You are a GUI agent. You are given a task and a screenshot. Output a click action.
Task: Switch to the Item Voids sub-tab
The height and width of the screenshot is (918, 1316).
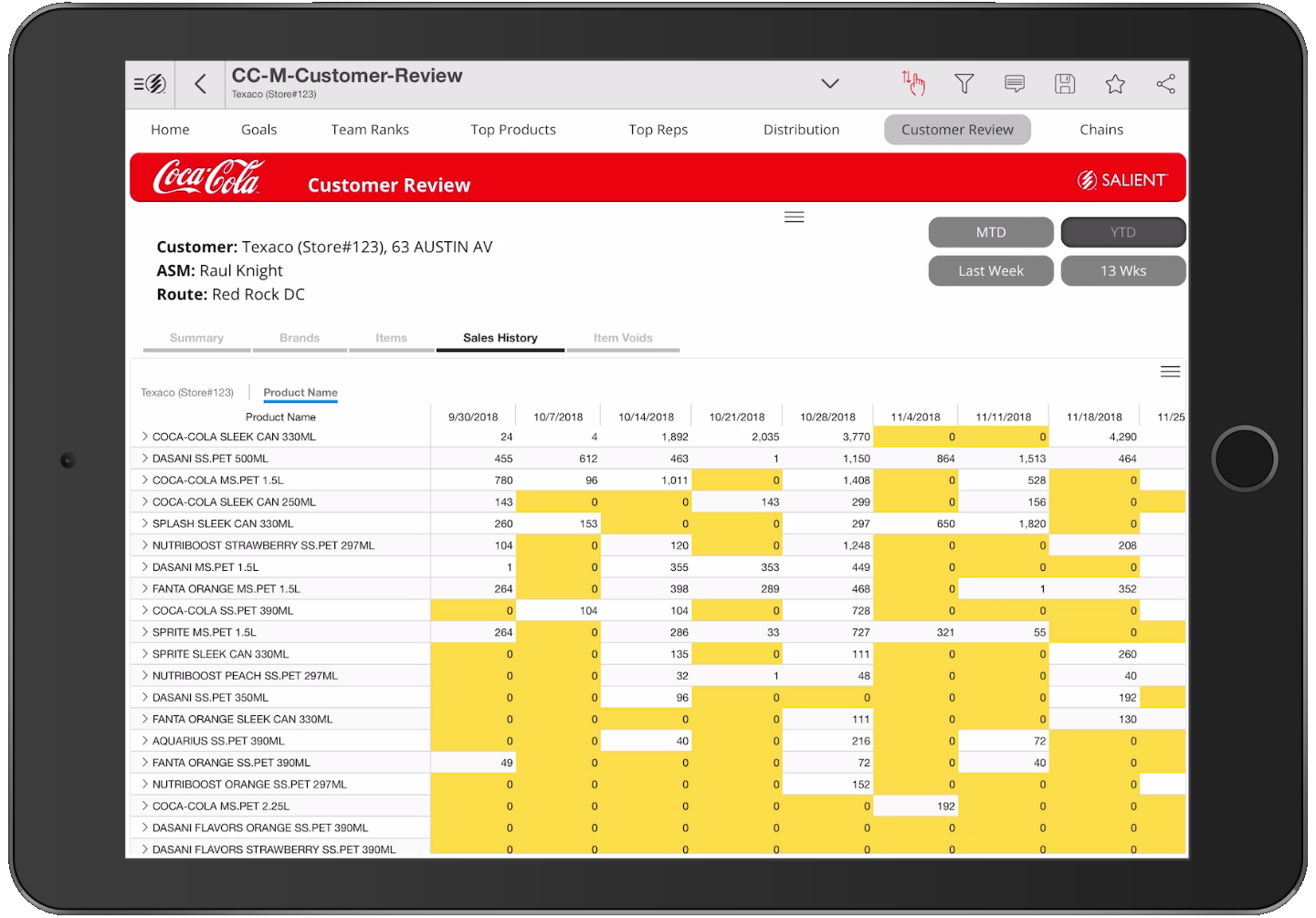coord(623,338)
